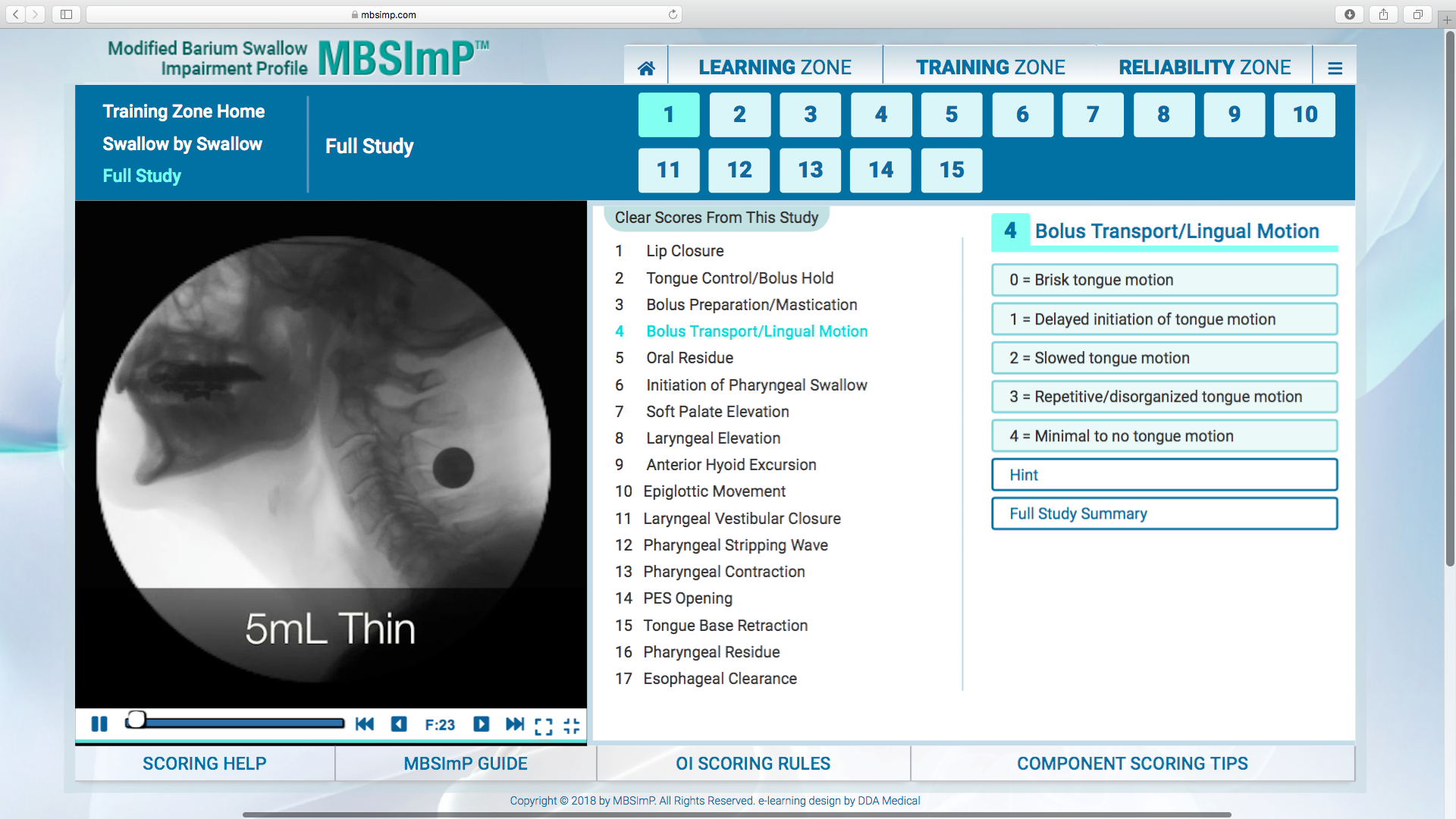Select study number 3

810,115
